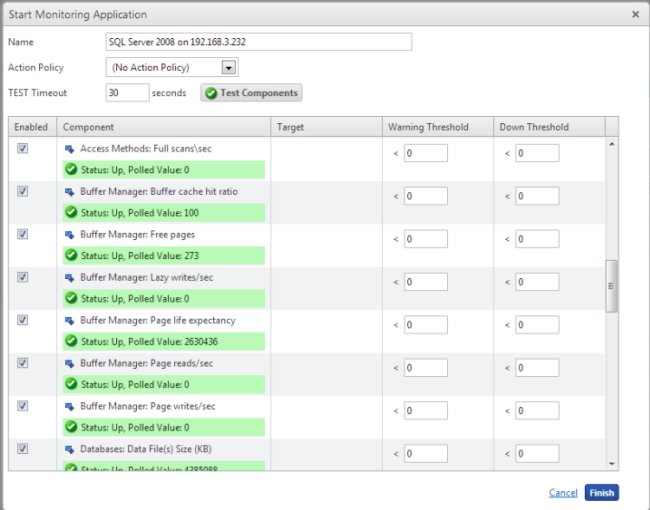Click the Warning Threshold column header
Image resolution: width=650 pixels, height=510 pixels.
(438, 127)
